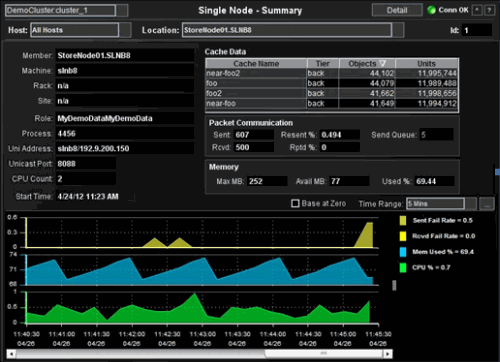Screen dimensions: 500x362
Task: Open the Host All Hosts dropdown
Action: coord(125,30)
